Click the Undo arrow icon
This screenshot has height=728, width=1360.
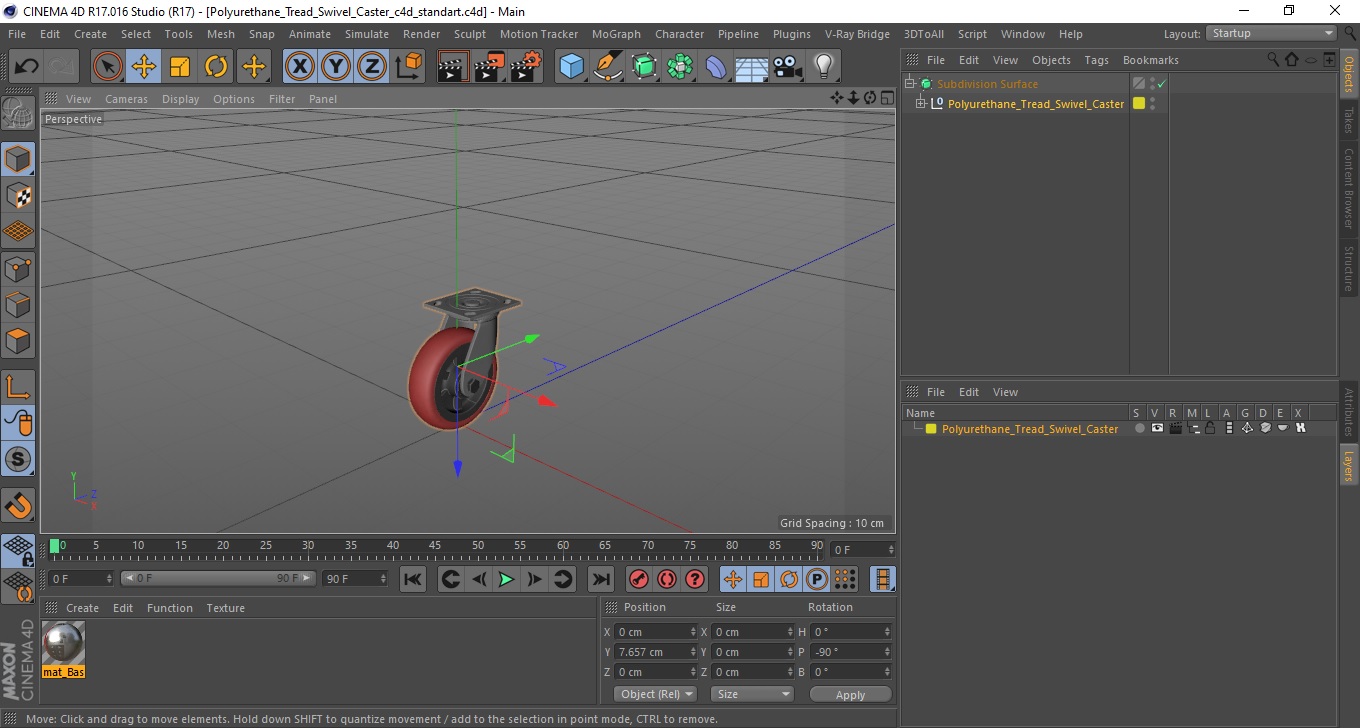pyautogui.click(x=27, y=67)
